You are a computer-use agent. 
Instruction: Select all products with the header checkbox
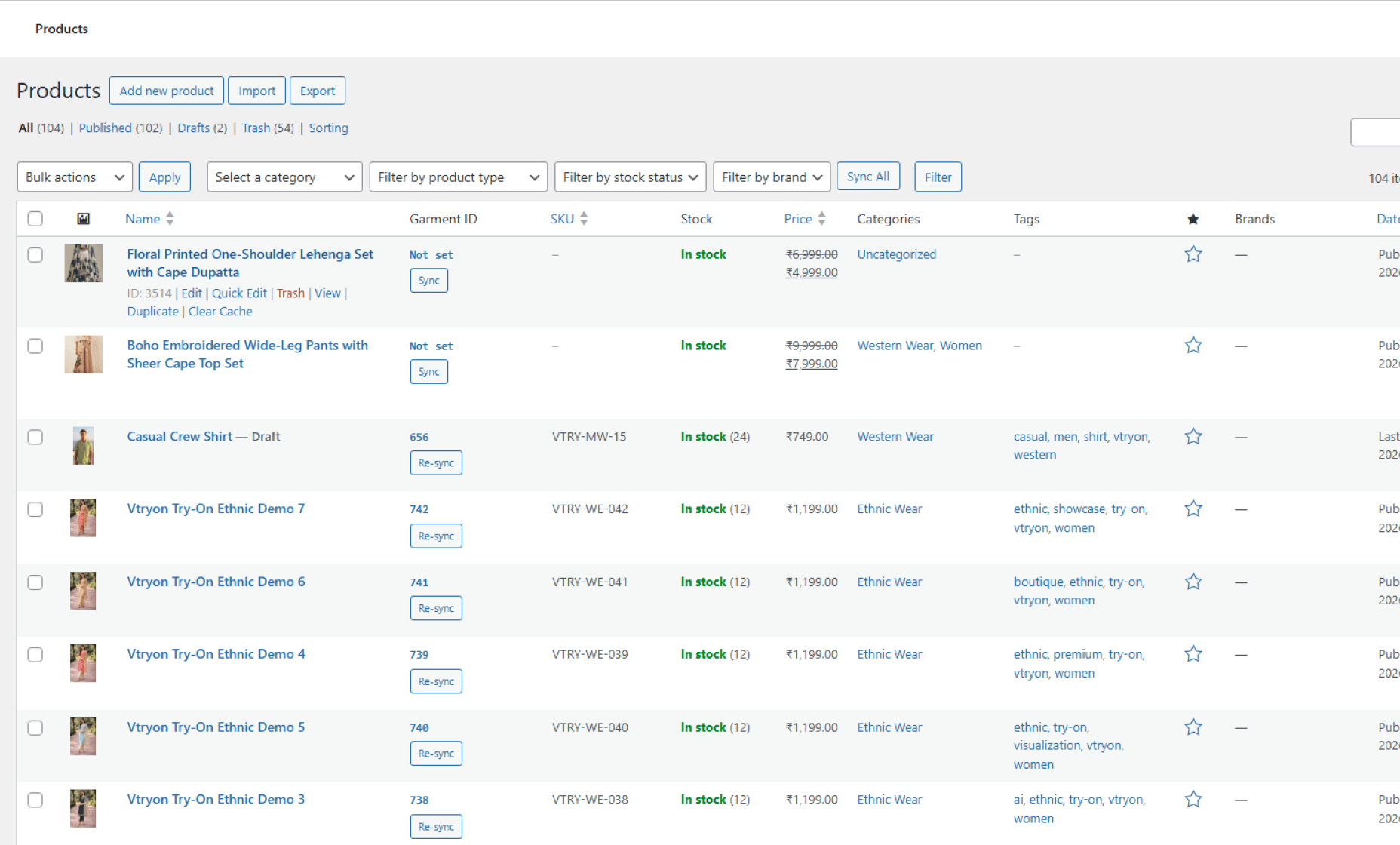(35, 219)
